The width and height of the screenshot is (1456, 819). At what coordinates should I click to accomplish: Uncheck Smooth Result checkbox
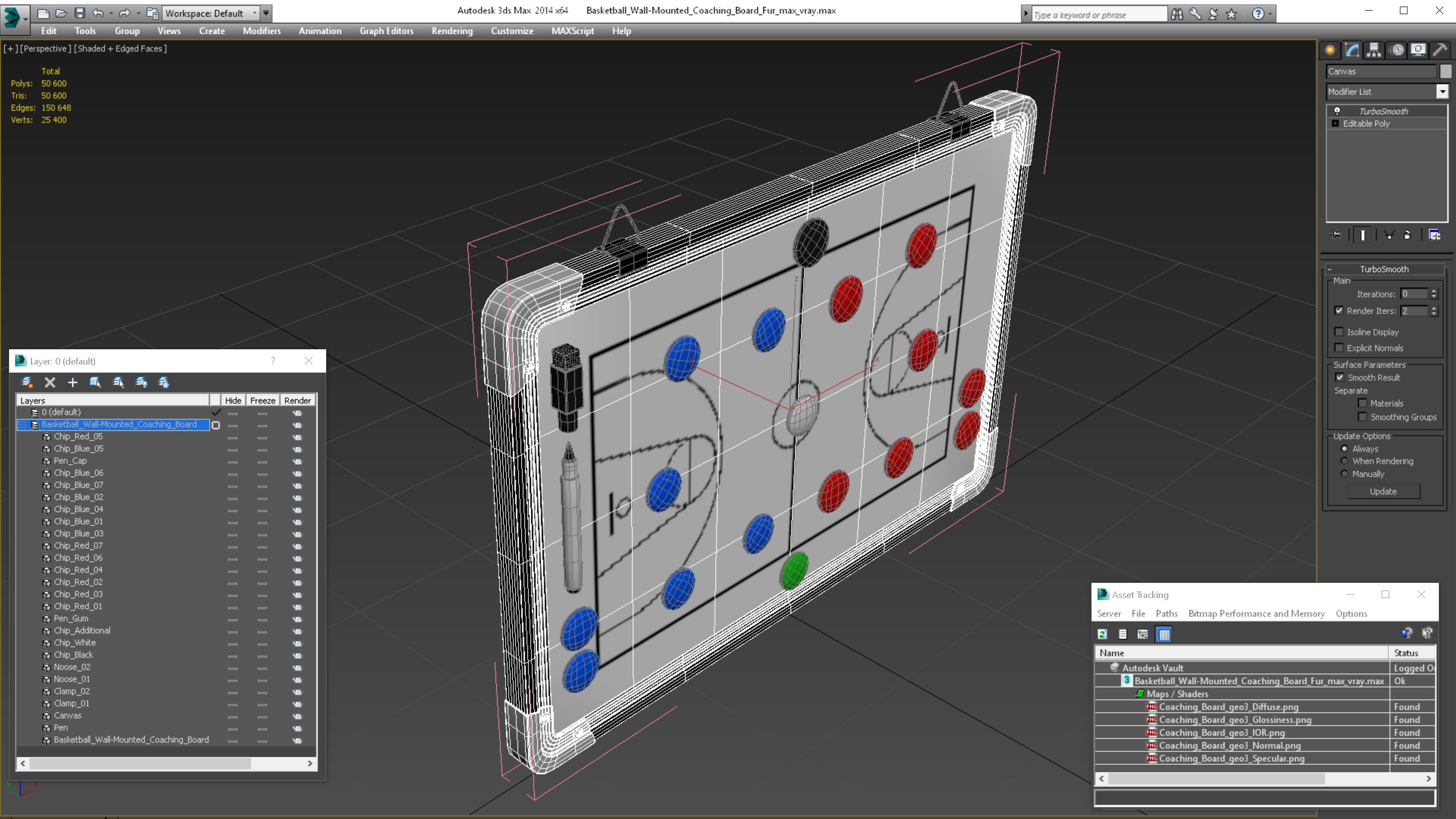(x=1339, y=378)
